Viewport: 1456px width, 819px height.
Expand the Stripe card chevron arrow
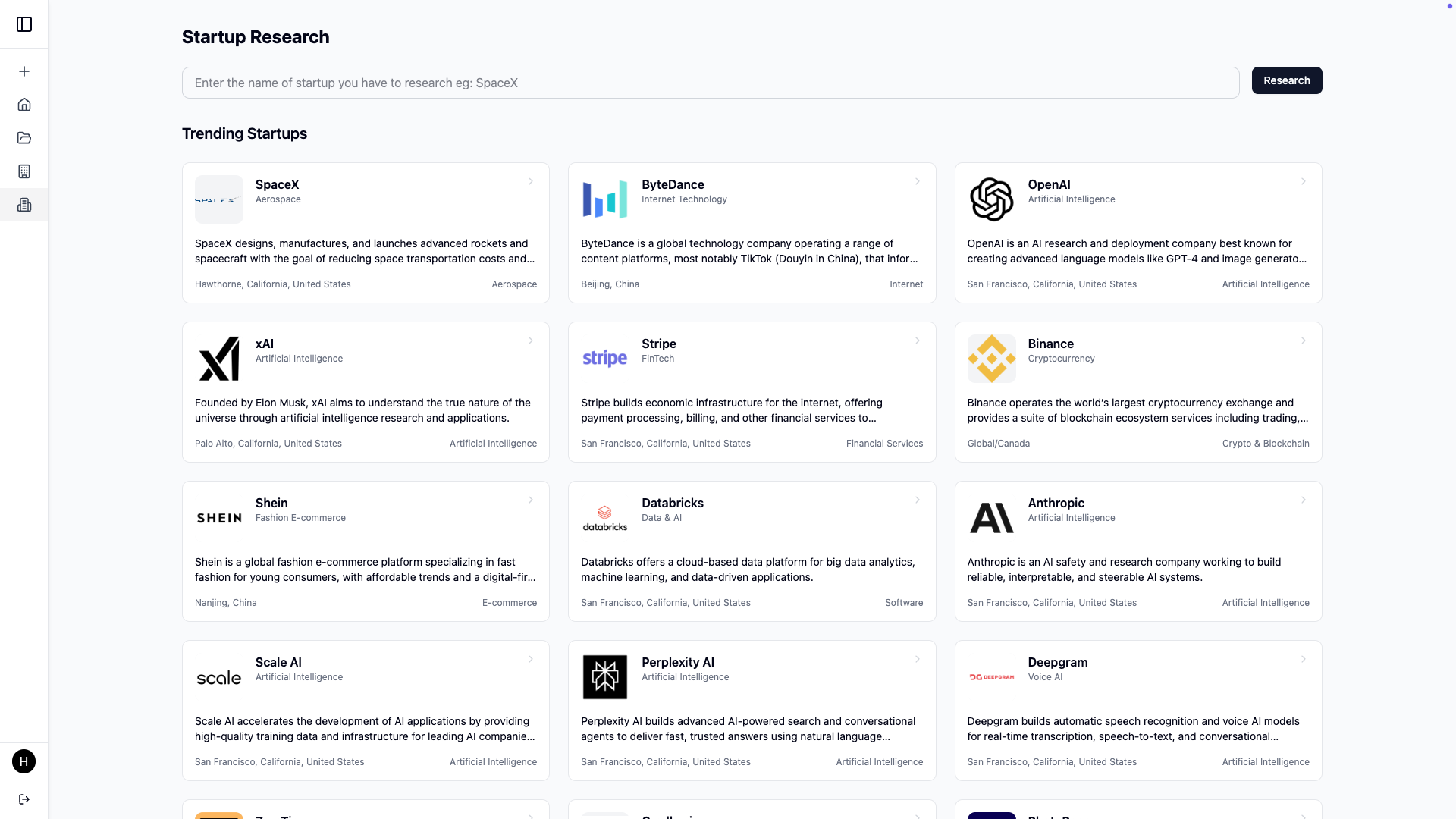click(x=917, y=341)
